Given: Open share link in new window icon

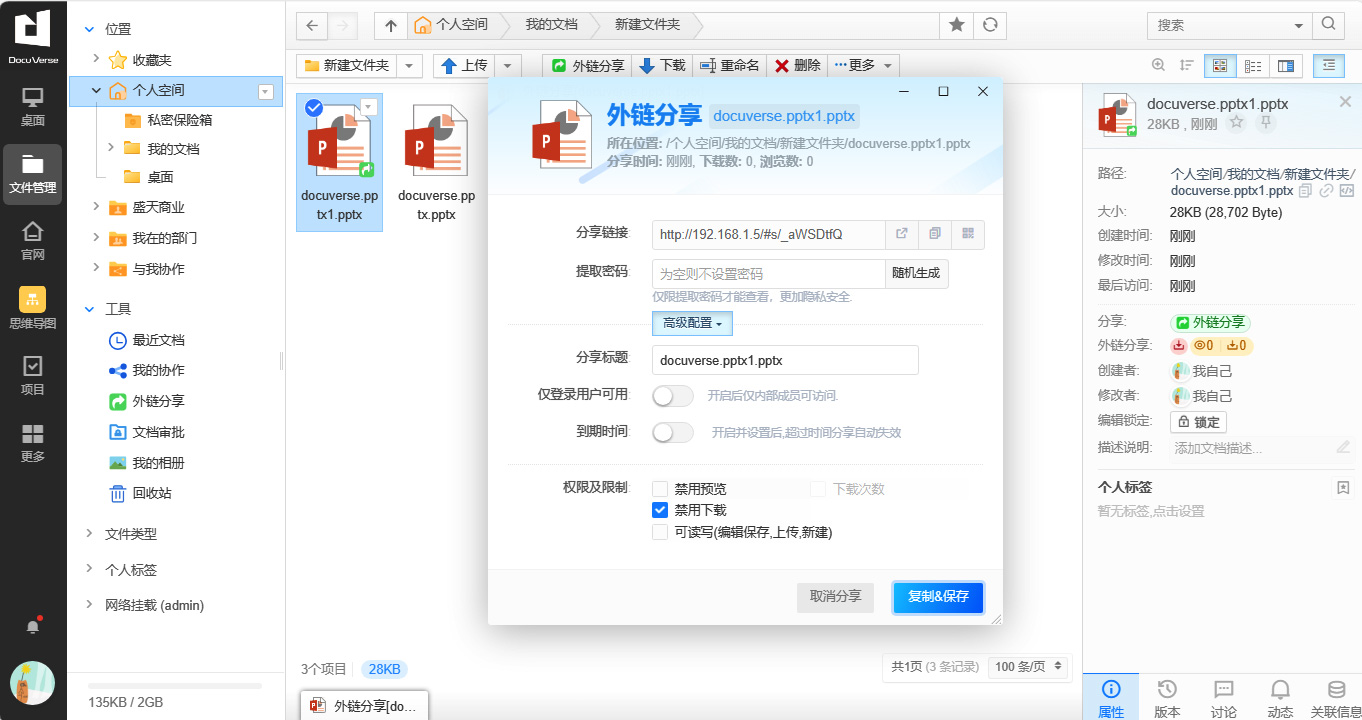Looking at the screenshot, I should tap(901, 234).
